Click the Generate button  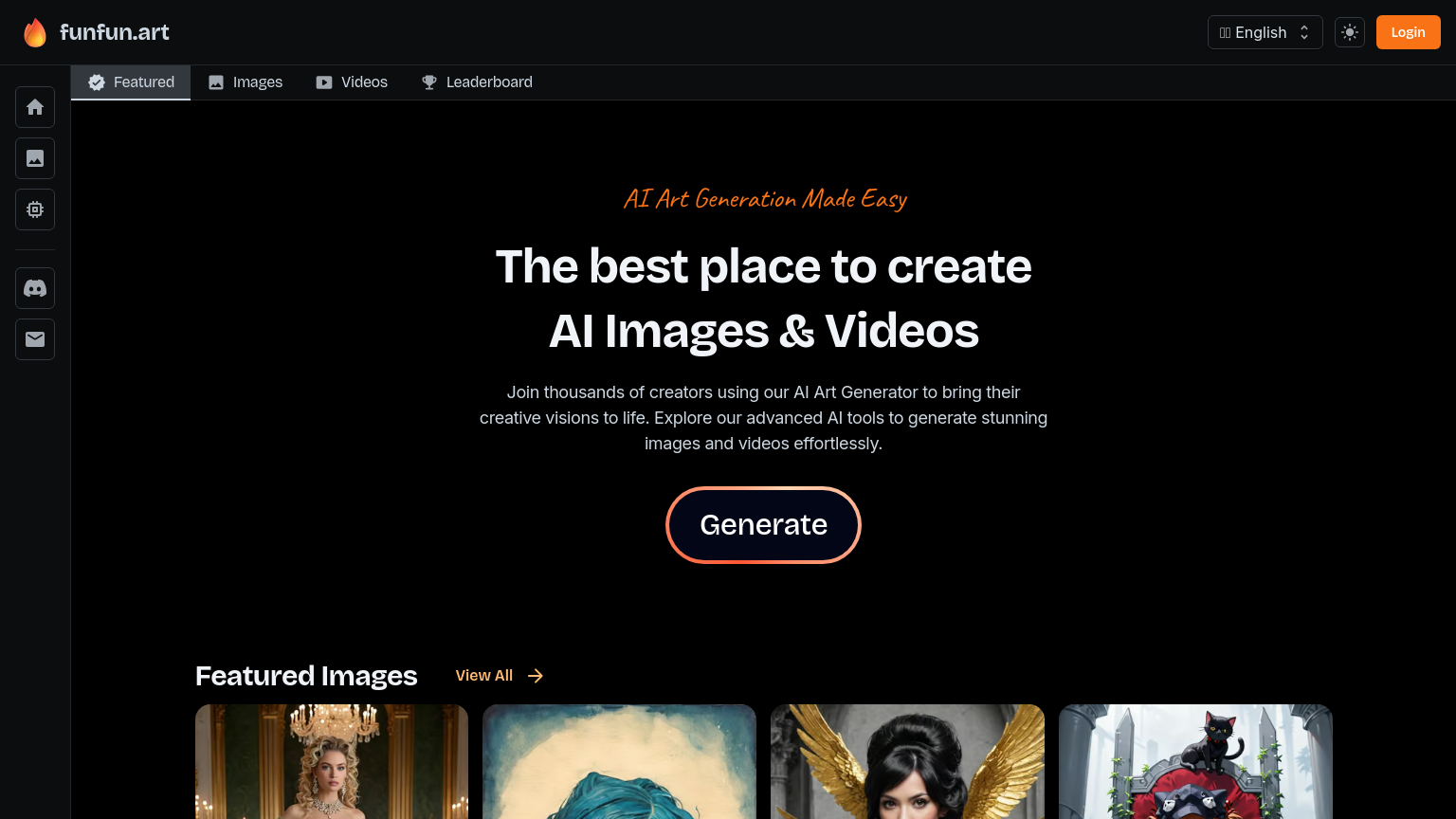[763, 525]
